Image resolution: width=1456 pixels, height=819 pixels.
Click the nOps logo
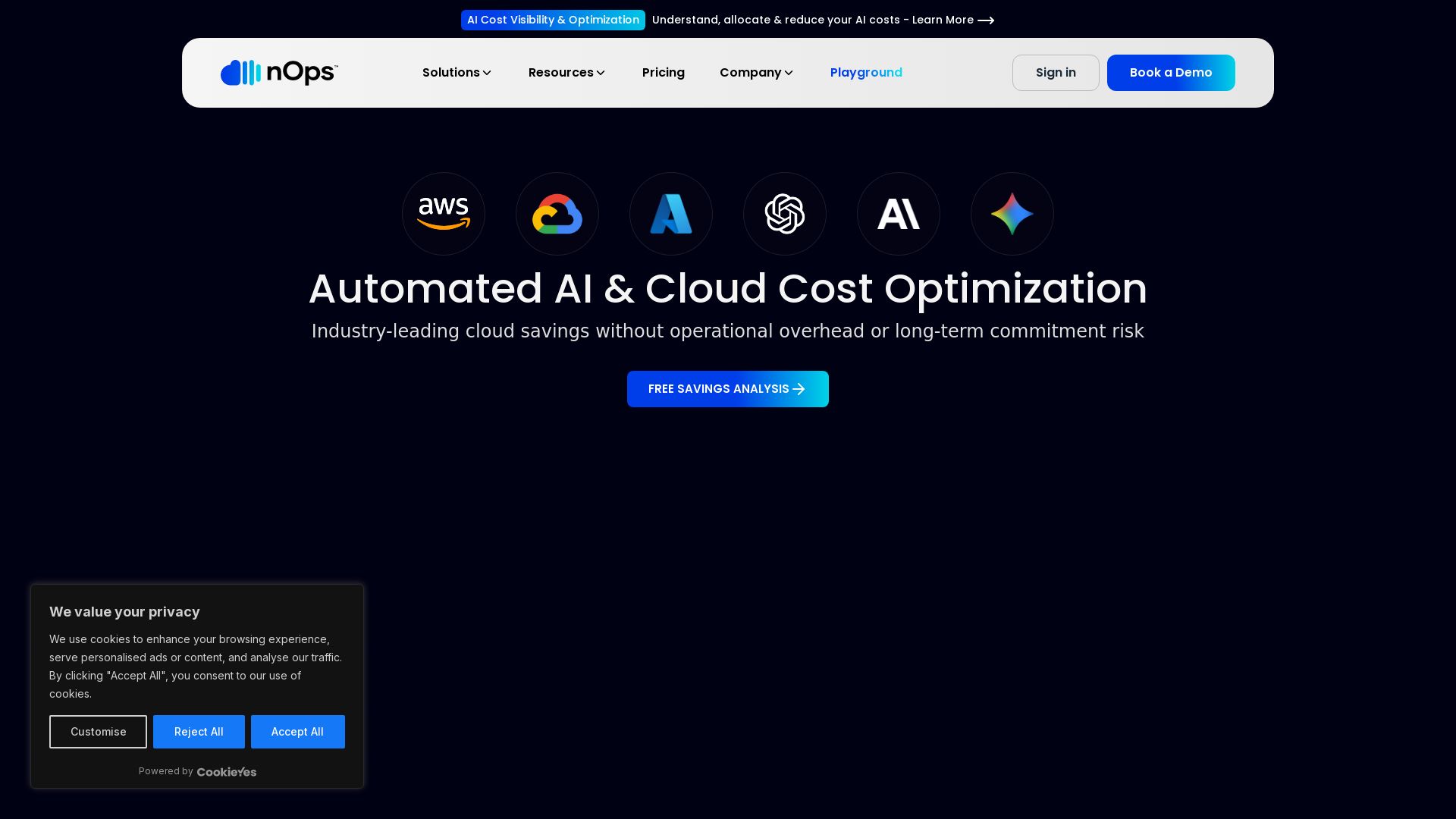(279, 73)
